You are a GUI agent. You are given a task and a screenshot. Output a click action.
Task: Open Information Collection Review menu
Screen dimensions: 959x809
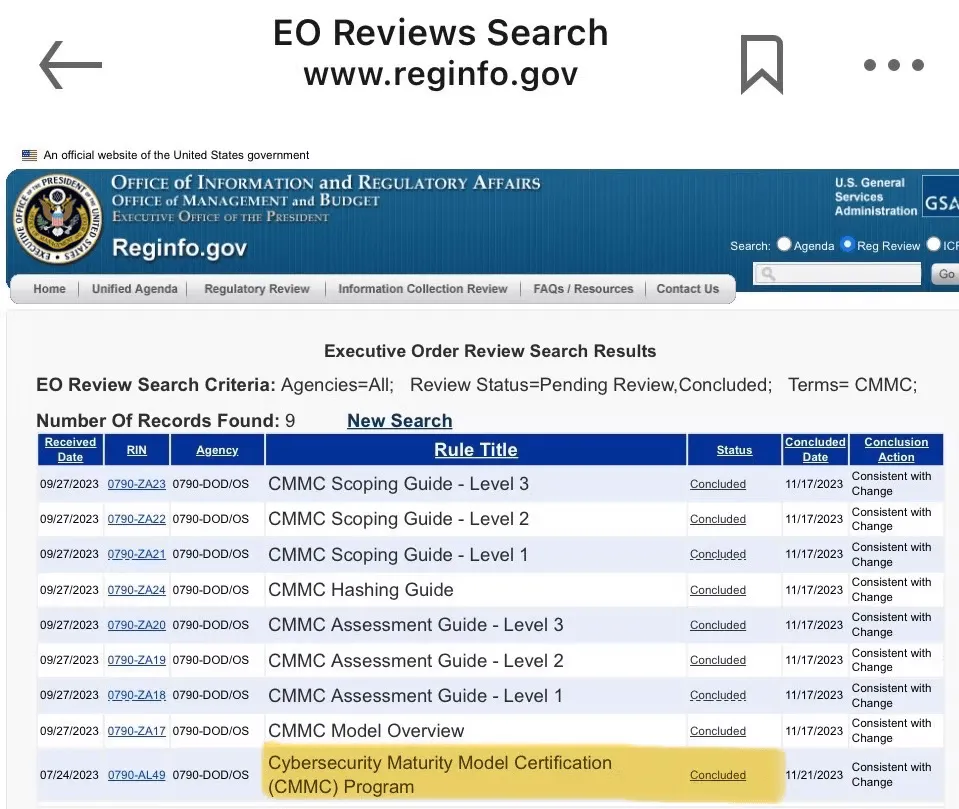click(x=423, y=289)
